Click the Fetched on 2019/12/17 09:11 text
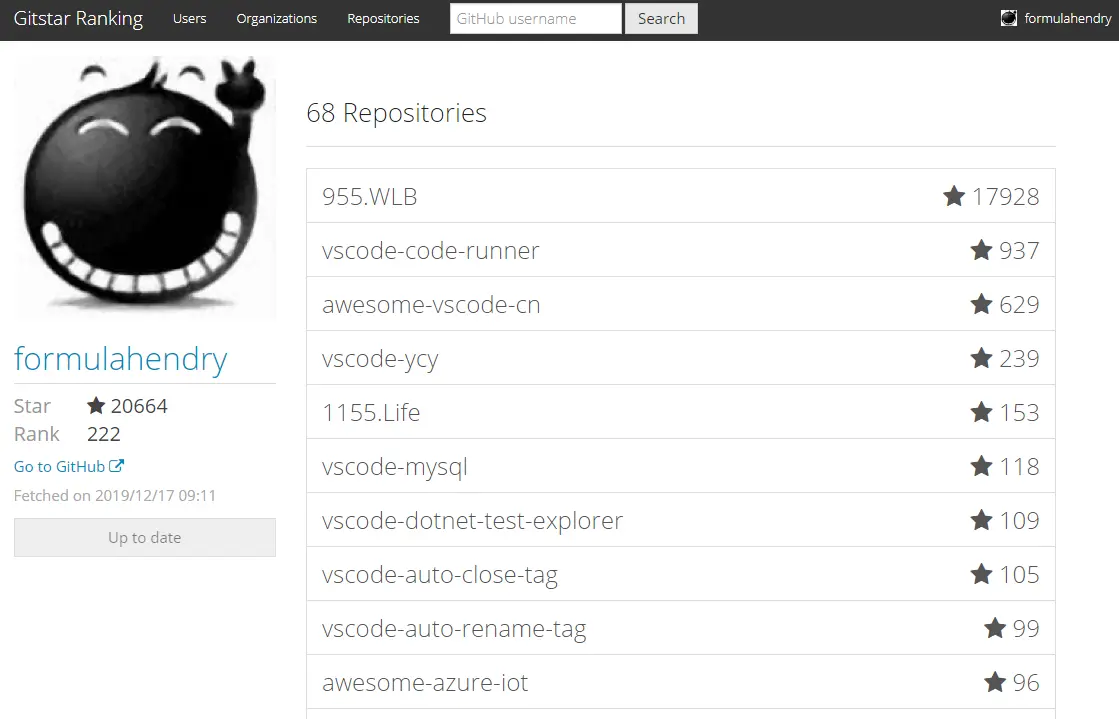The width and height of the screenshot is (1119, 719). pos(115,496)
